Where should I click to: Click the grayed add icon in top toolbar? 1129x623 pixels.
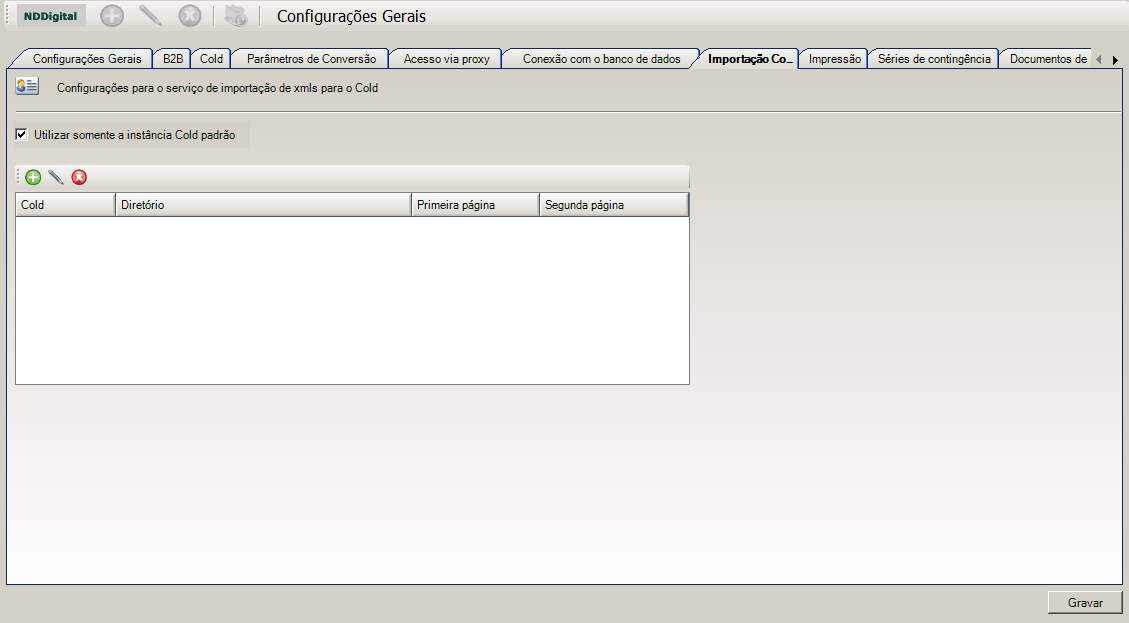pos(112,16)
